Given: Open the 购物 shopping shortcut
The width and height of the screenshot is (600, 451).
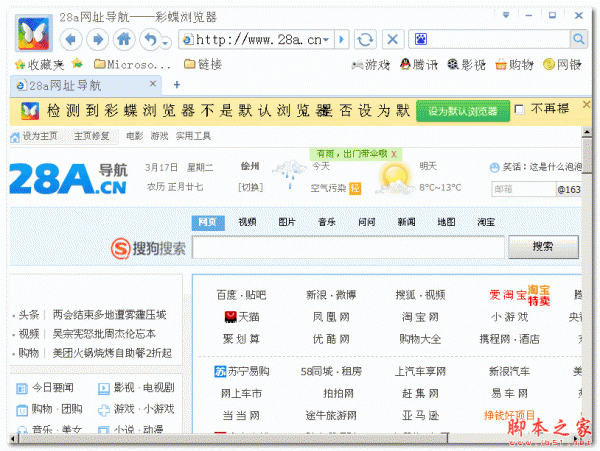Looking at the screenshot, I should 514,65.
